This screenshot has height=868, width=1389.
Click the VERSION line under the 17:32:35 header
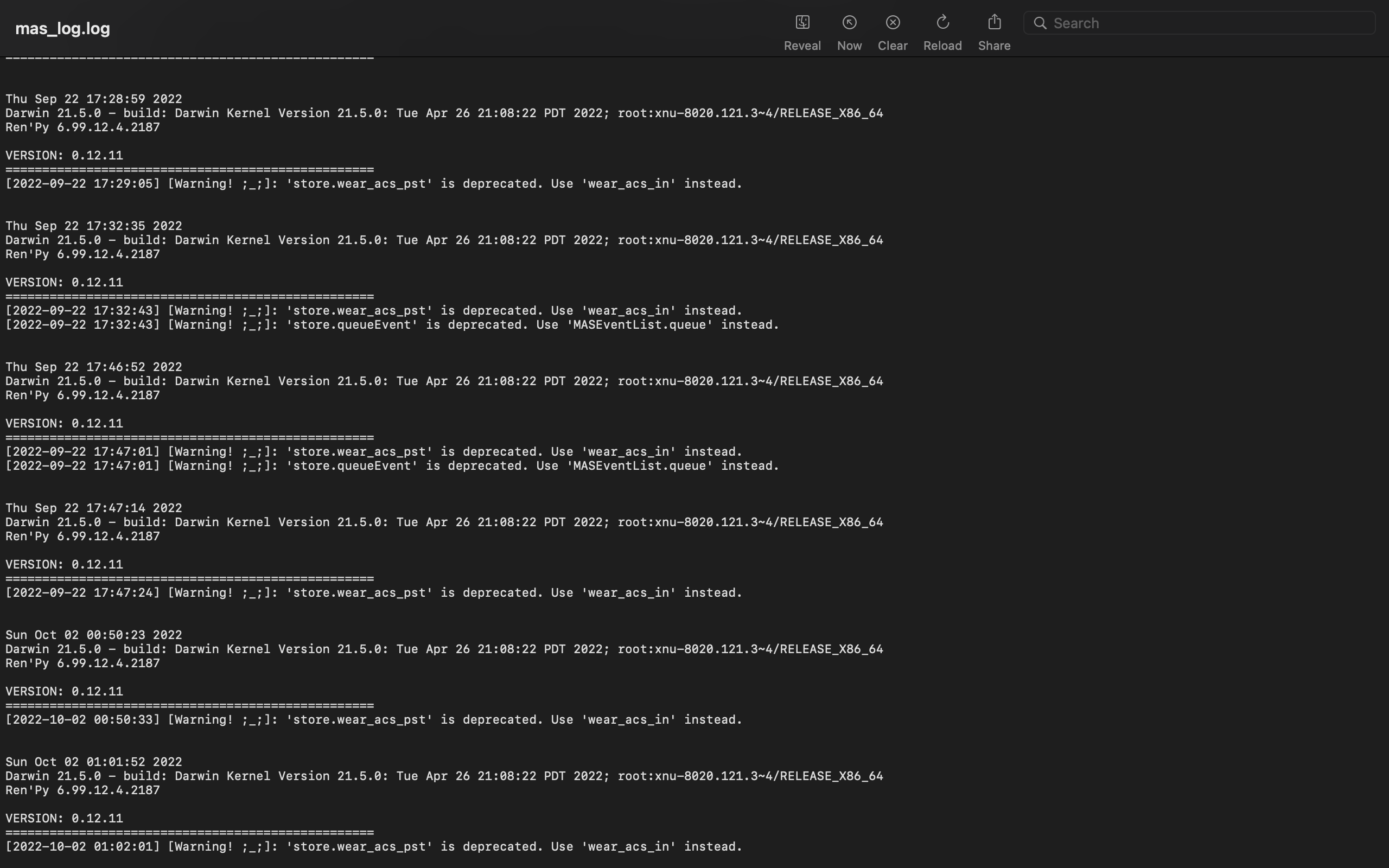pos(64,283)
